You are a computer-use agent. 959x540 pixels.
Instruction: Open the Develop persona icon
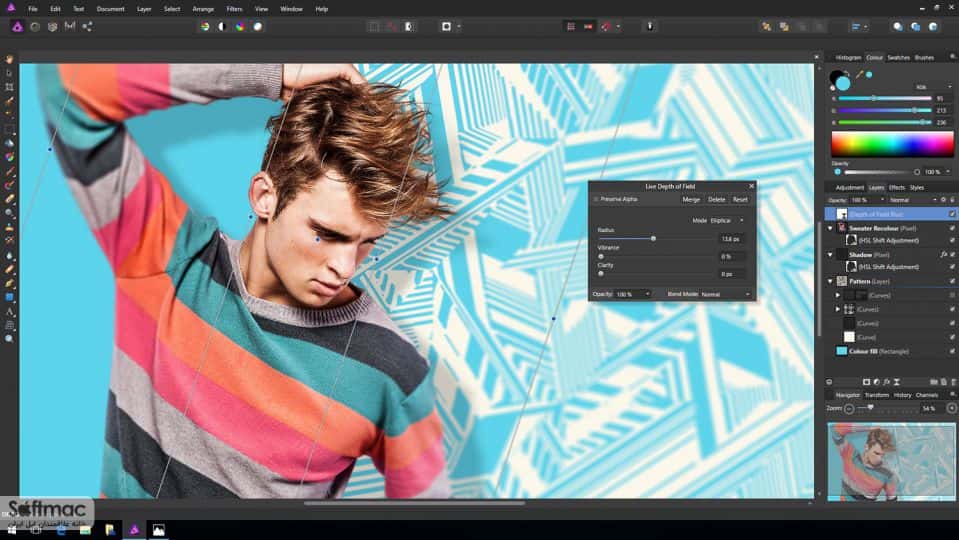53,26
